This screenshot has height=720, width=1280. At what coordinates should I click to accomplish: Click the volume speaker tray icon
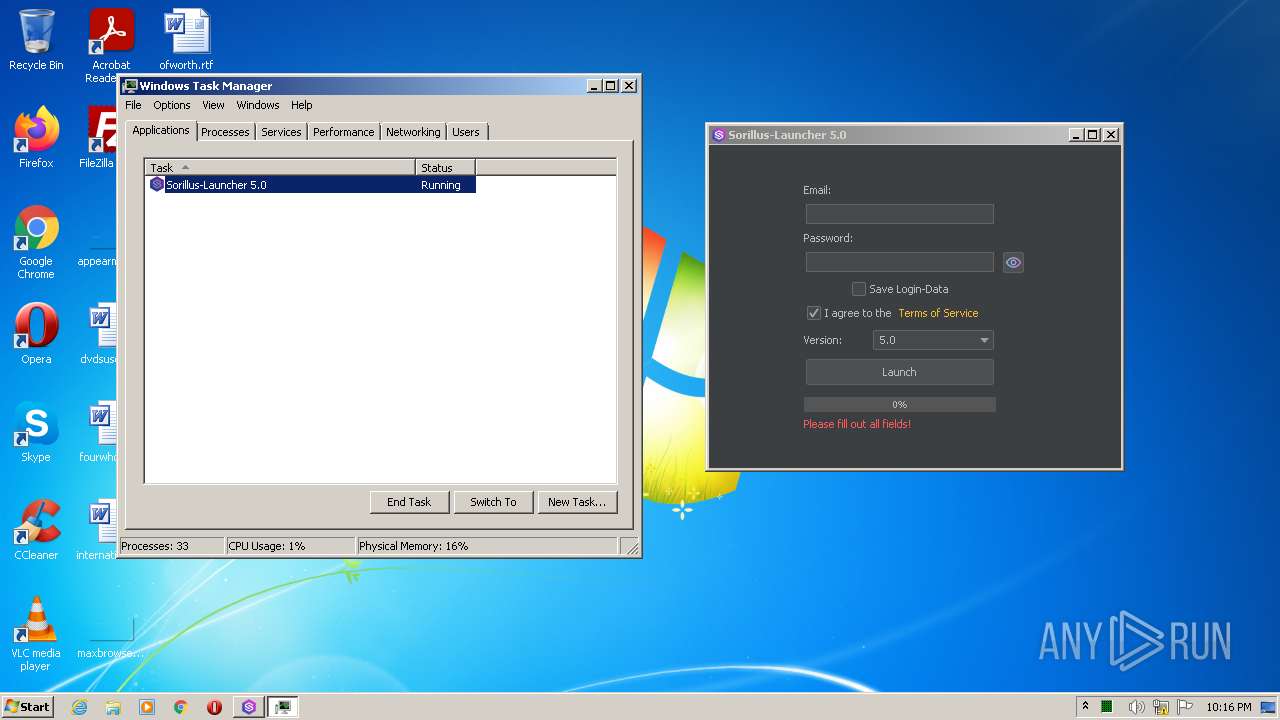coord(1136,707)
